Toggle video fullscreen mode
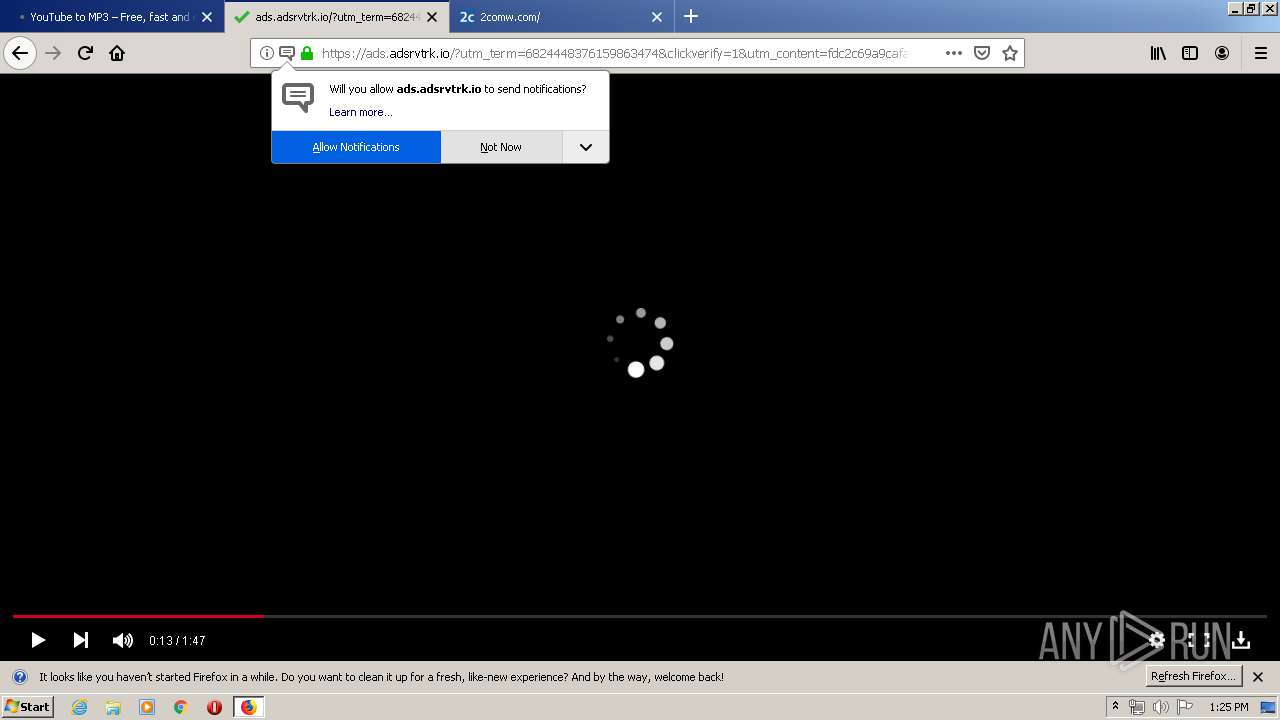 pos(1199,640)
